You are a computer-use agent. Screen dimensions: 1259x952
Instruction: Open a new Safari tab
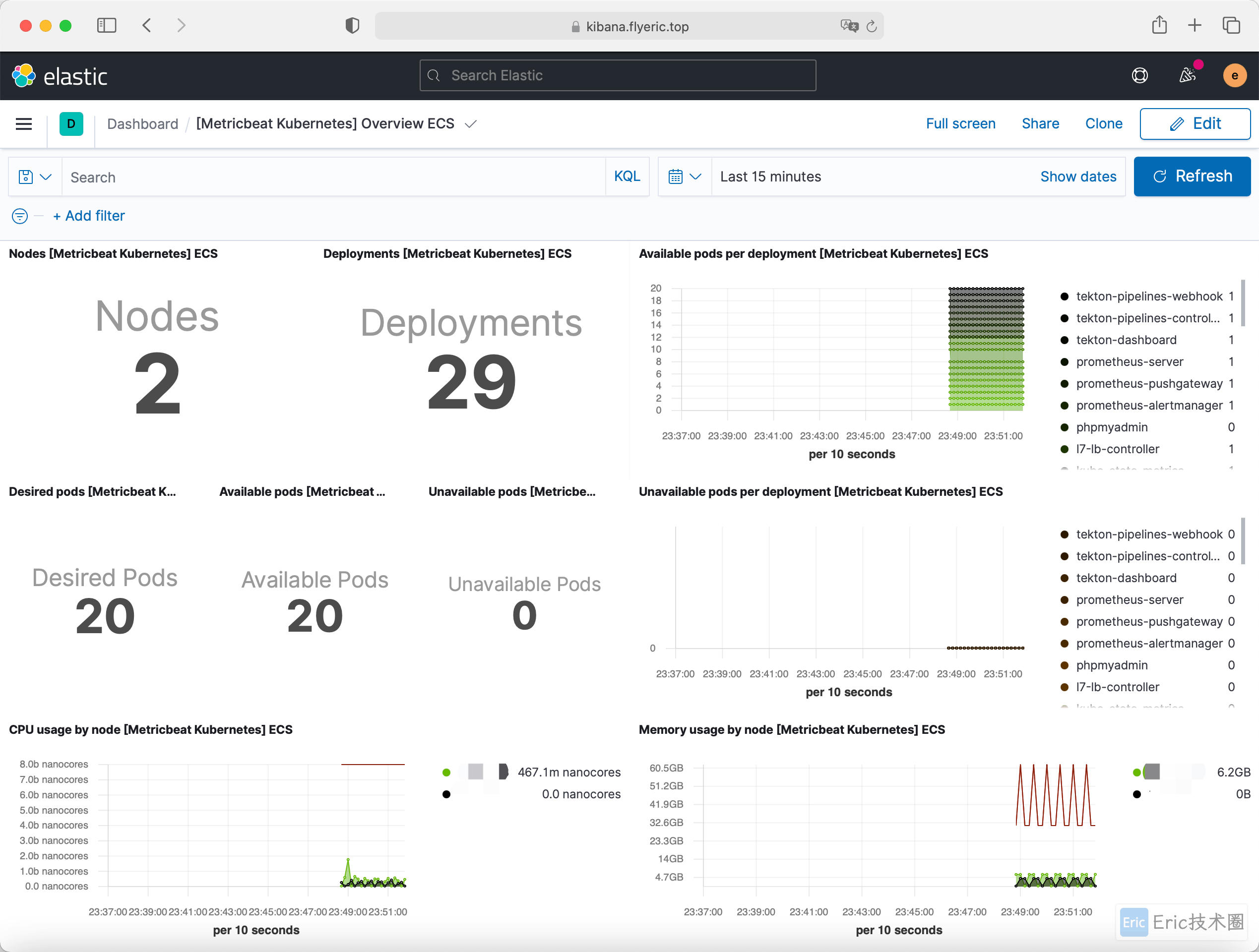coord(1195,25)
